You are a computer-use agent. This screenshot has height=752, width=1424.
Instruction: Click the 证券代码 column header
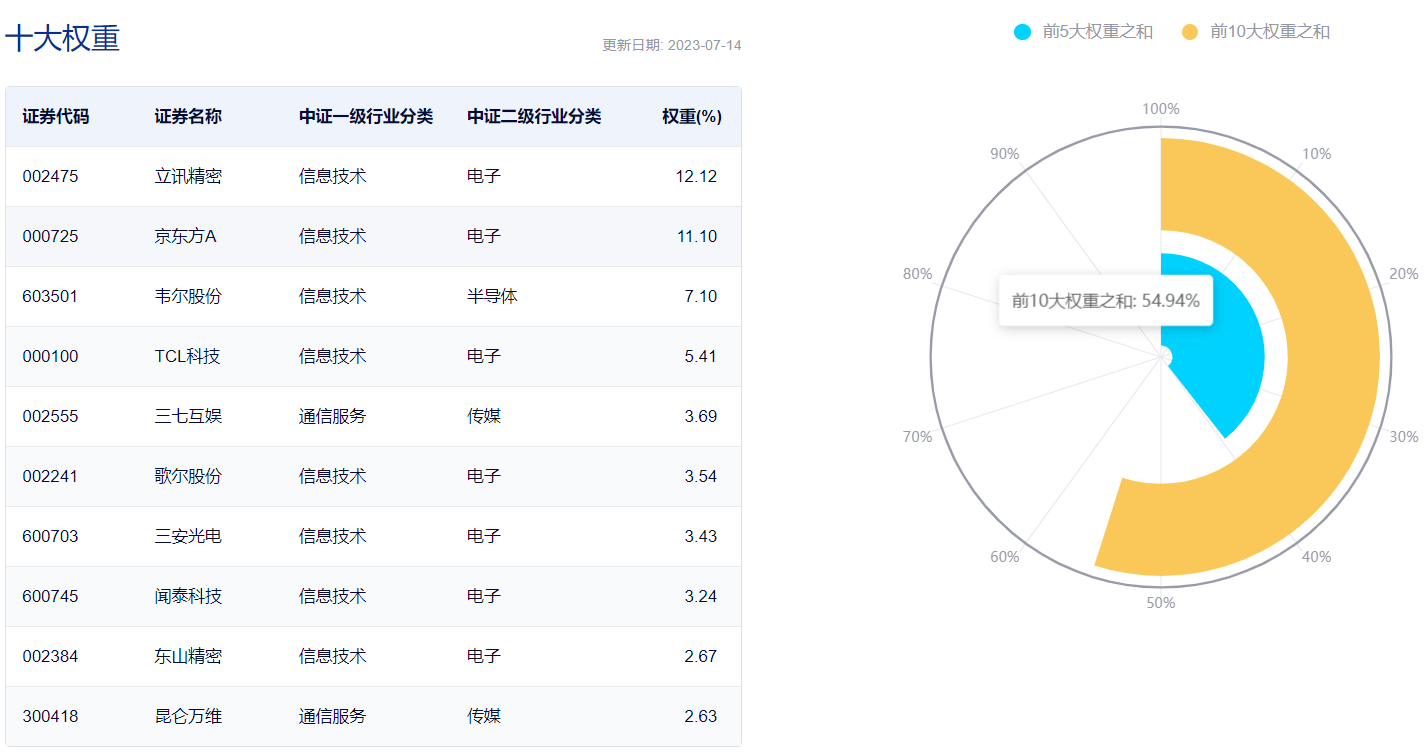pyautogui.click(x=56, y=117)
